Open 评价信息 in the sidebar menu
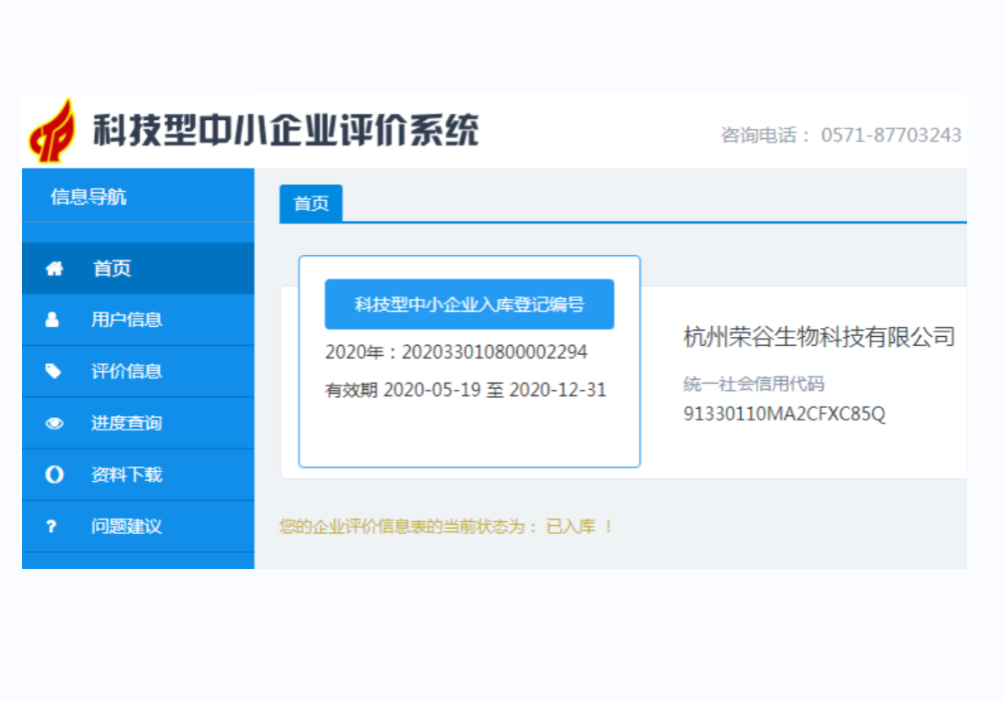Screen dimensions: 1003x702 click(x=138, y=371)
